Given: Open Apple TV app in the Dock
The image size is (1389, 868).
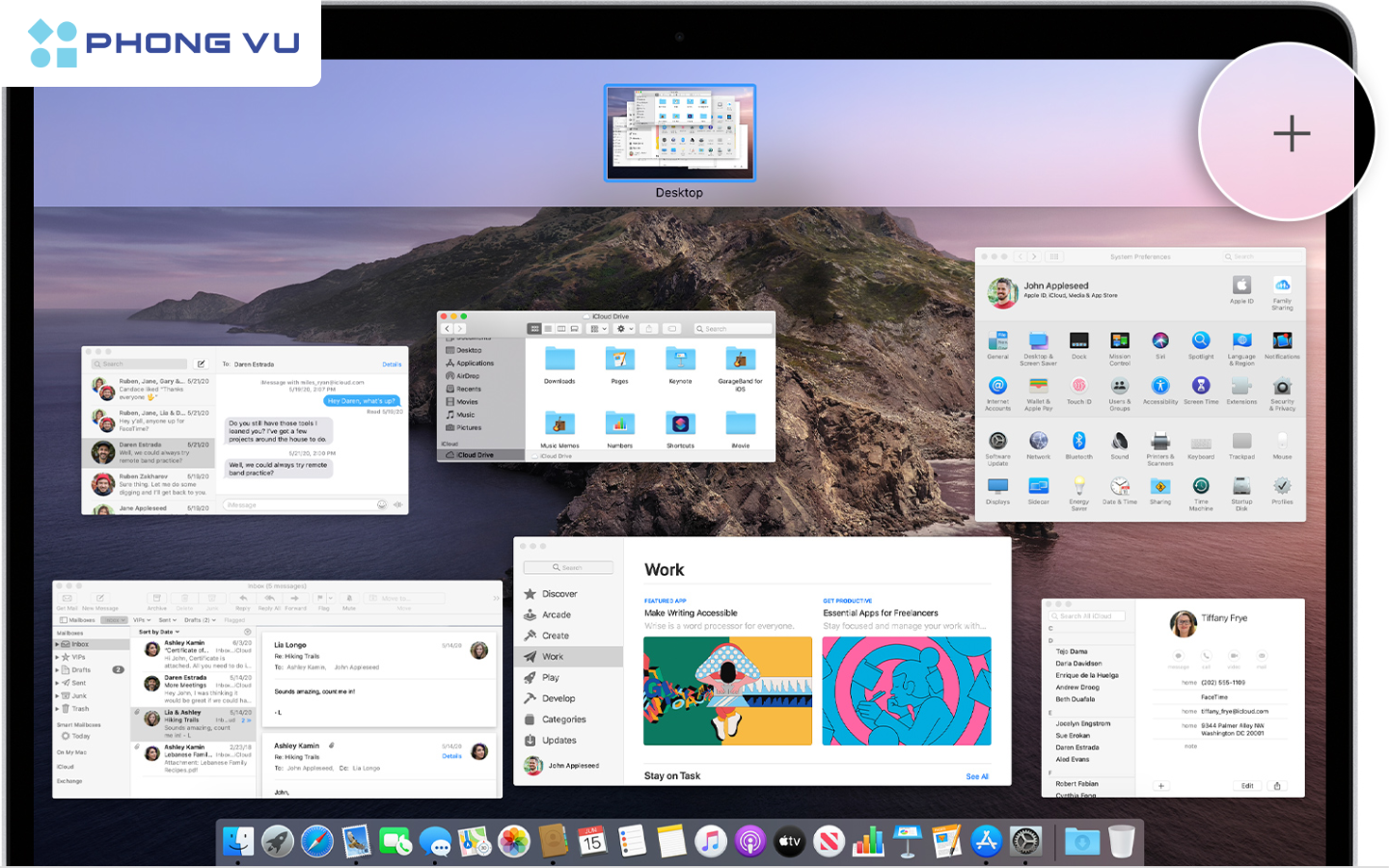Looking at the screenshot, I should [x=790, y=841].
